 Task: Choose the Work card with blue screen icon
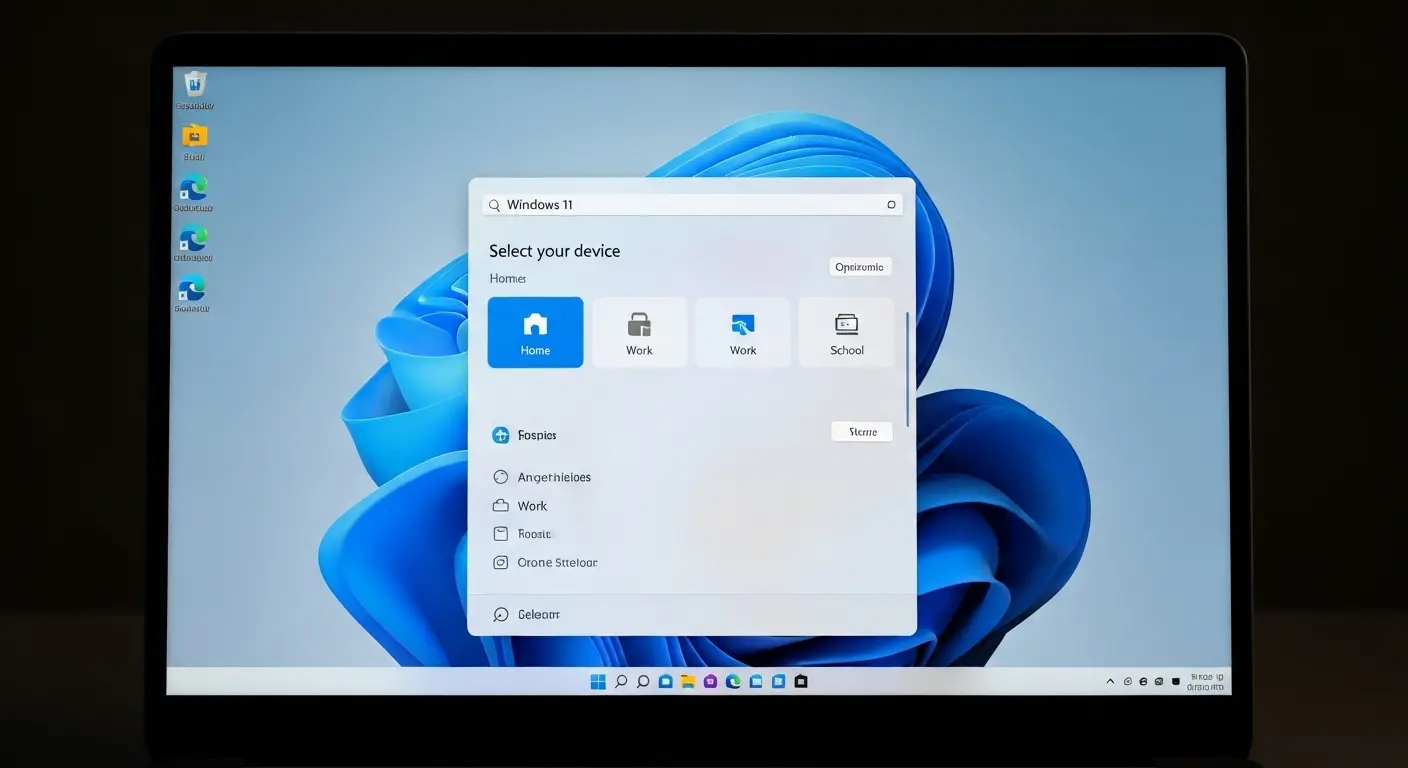[x=743, y=332]
